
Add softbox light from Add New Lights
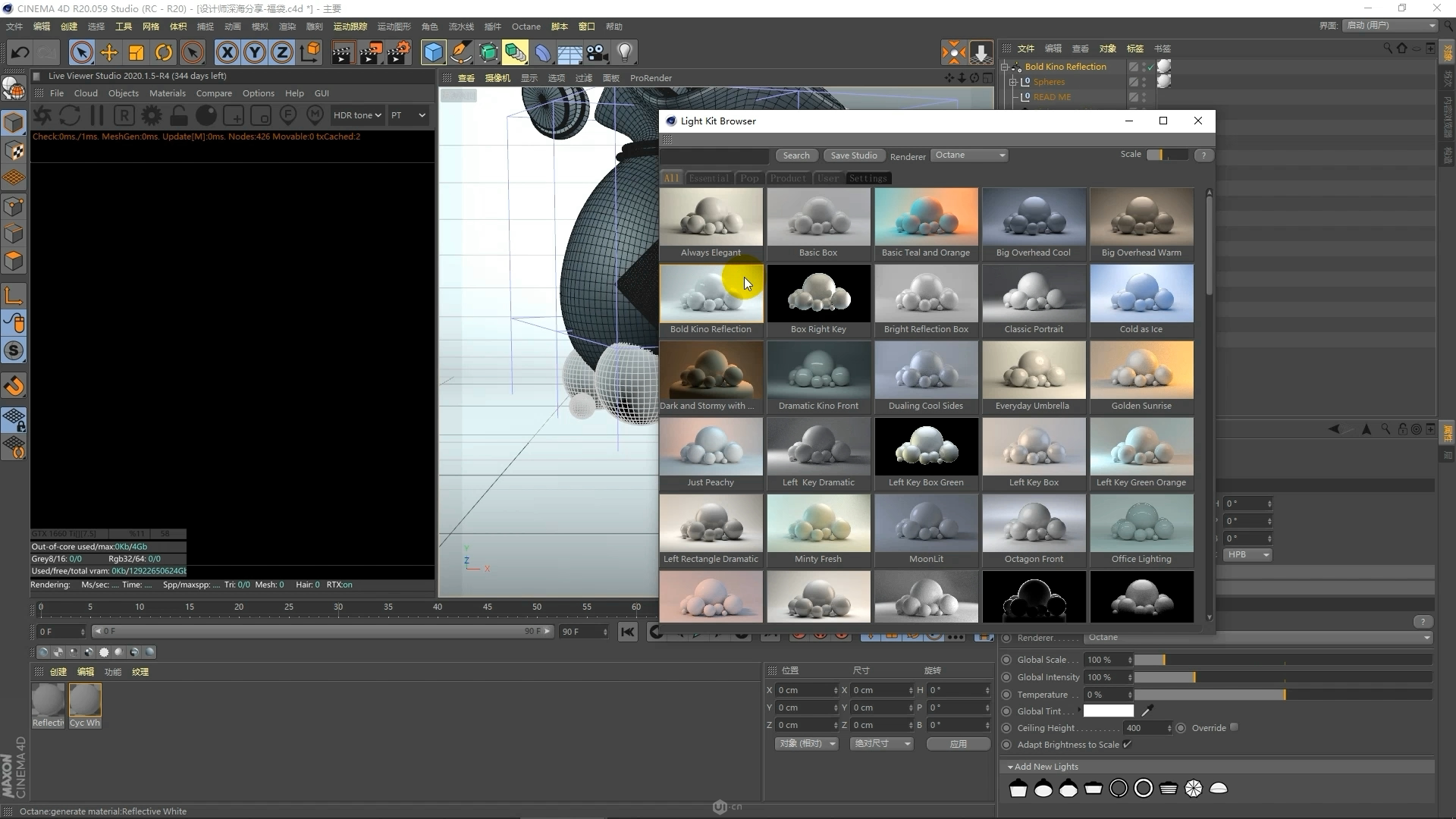coord(1018,789)
